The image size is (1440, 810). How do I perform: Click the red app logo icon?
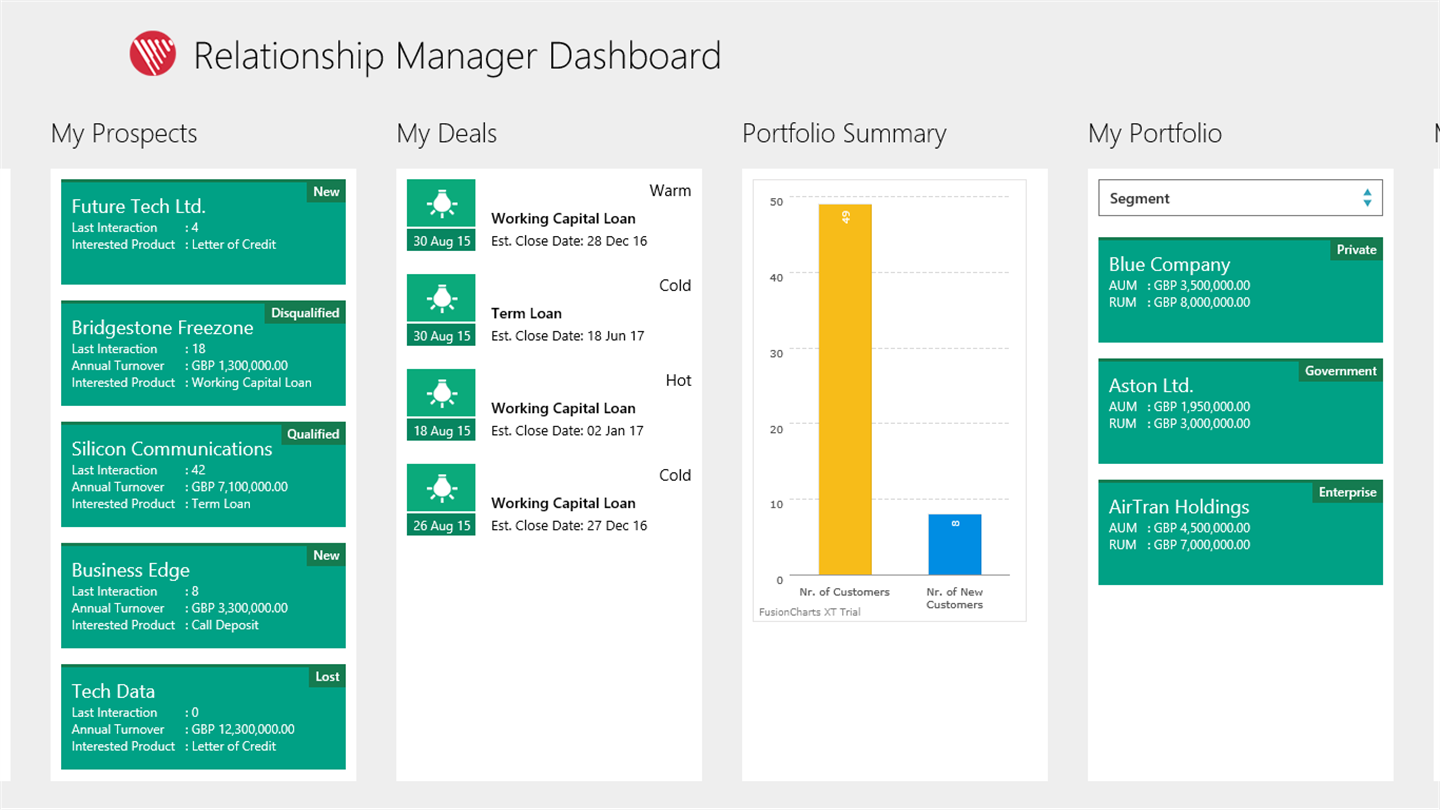[x=153, y=54]
